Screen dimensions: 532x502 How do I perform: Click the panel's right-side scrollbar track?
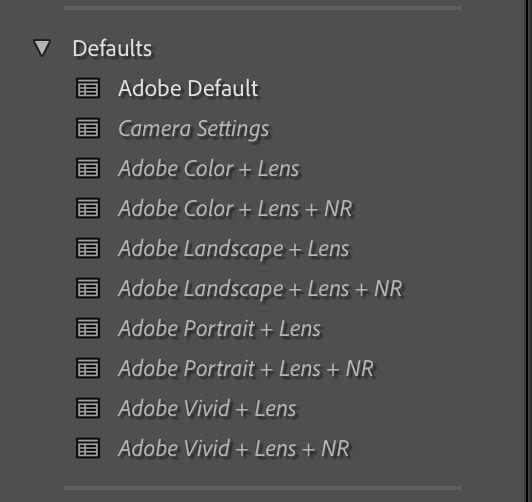[528, 251]
